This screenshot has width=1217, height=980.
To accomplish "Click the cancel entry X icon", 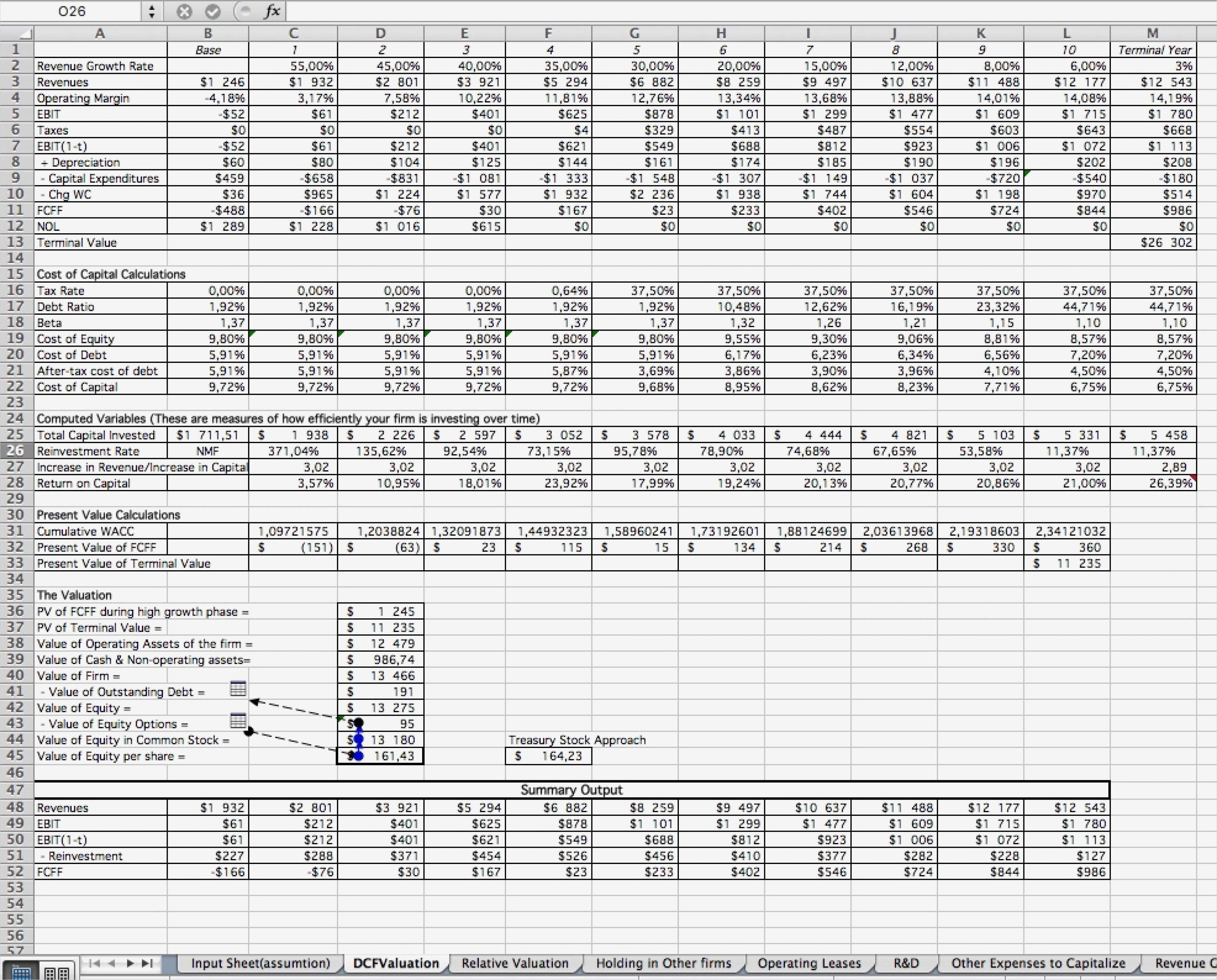I will pyautogui.click(x=184, y=12).
